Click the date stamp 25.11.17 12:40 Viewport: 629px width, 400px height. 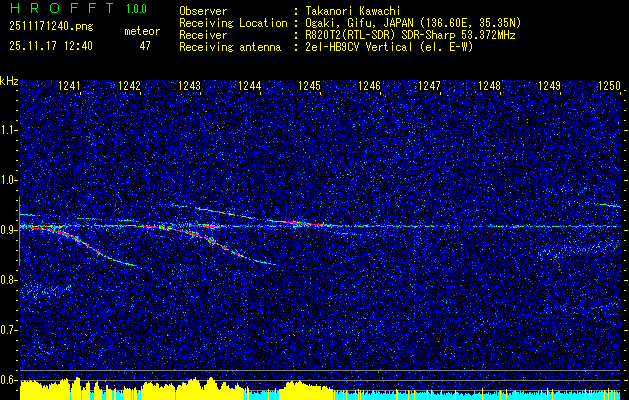(x=51, y=46)
